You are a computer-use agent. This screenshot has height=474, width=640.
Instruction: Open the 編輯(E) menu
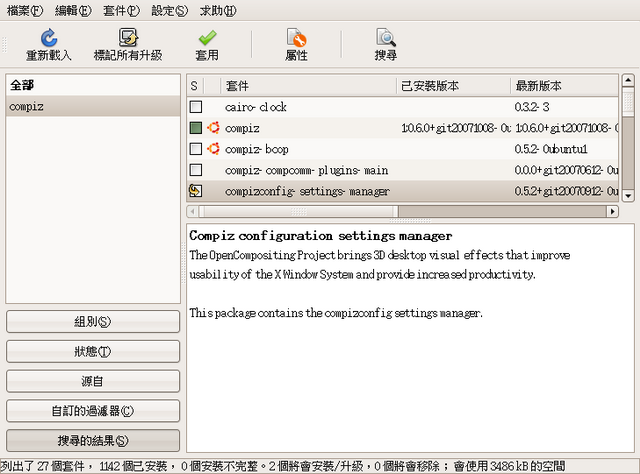73,11
